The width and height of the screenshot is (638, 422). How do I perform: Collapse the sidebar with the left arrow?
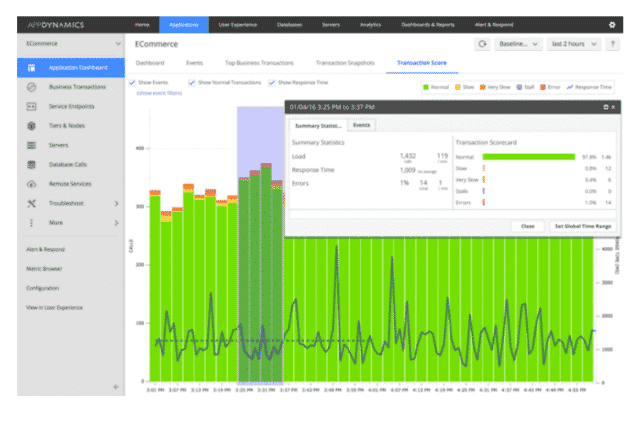coord(116,387)
